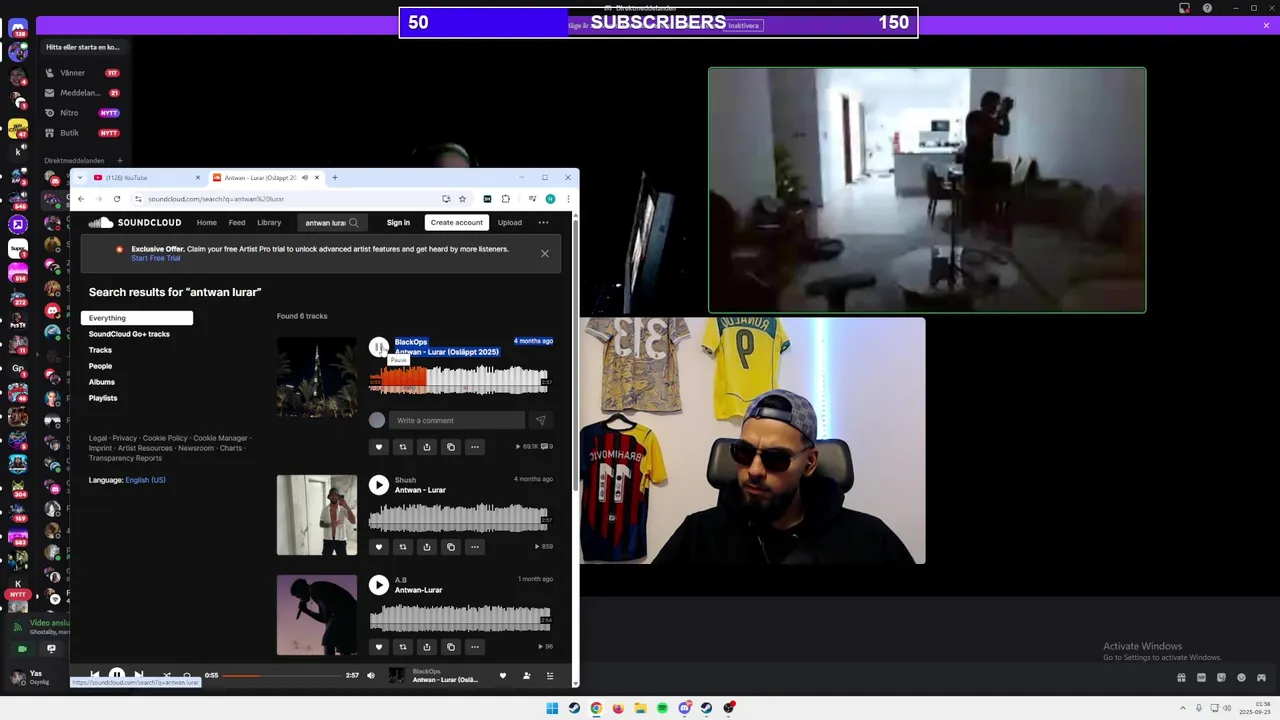Seek in the Shush track waveform
Screen dimensions: 1280x720
460,517
